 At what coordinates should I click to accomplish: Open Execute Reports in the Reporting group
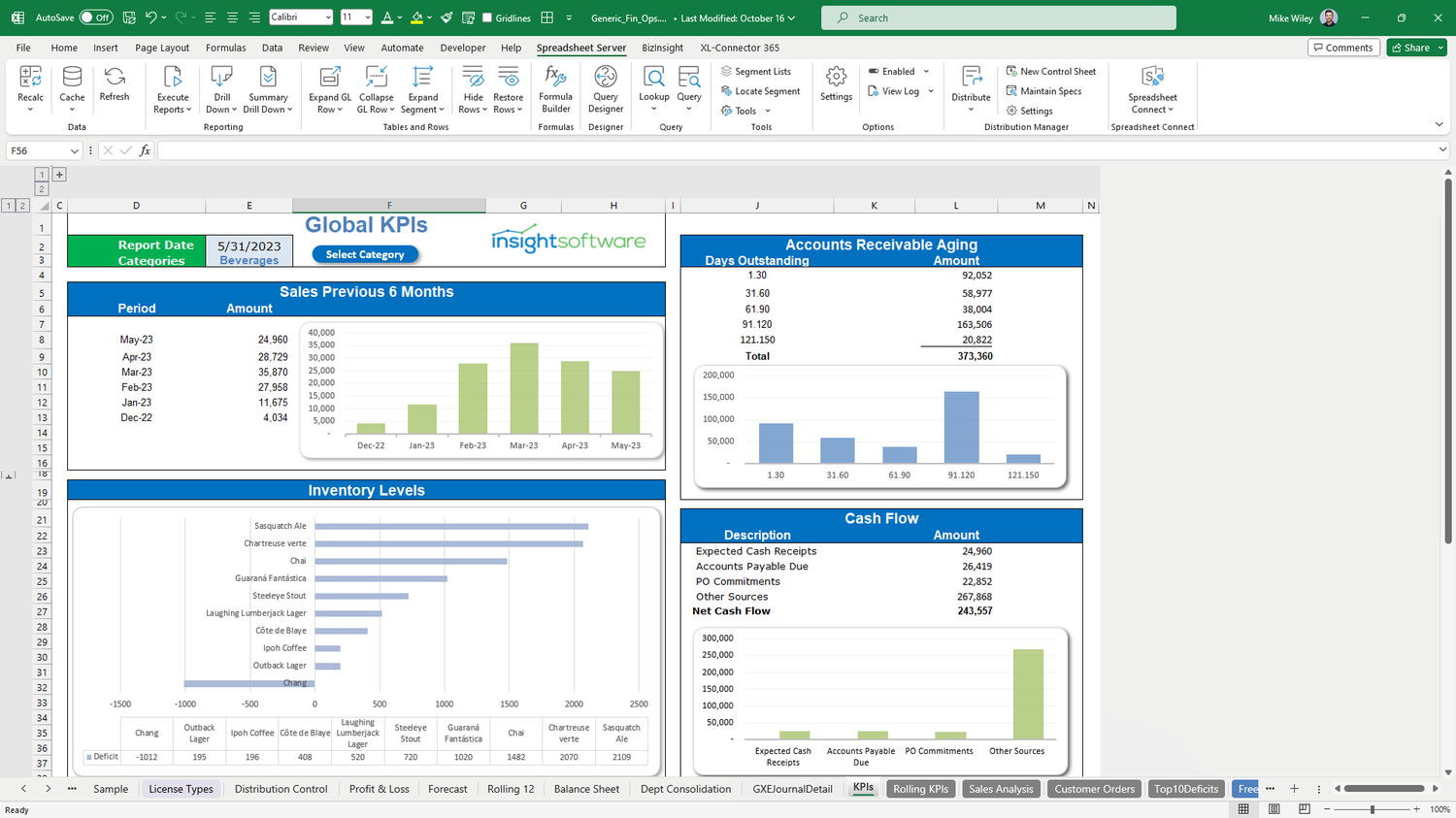point(172,88)
